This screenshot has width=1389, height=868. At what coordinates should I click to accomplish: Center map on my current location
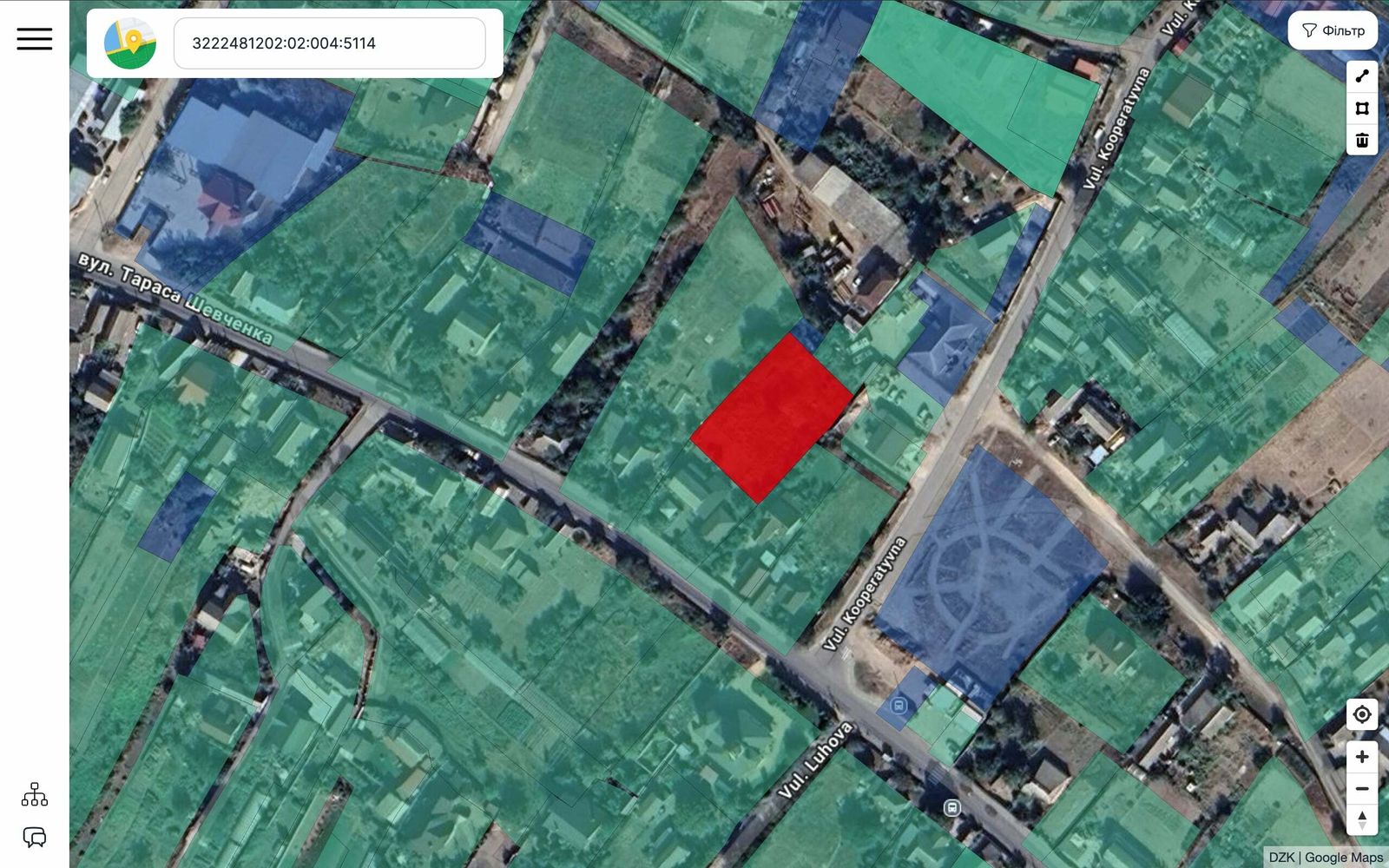click(x=1362, y=714)
